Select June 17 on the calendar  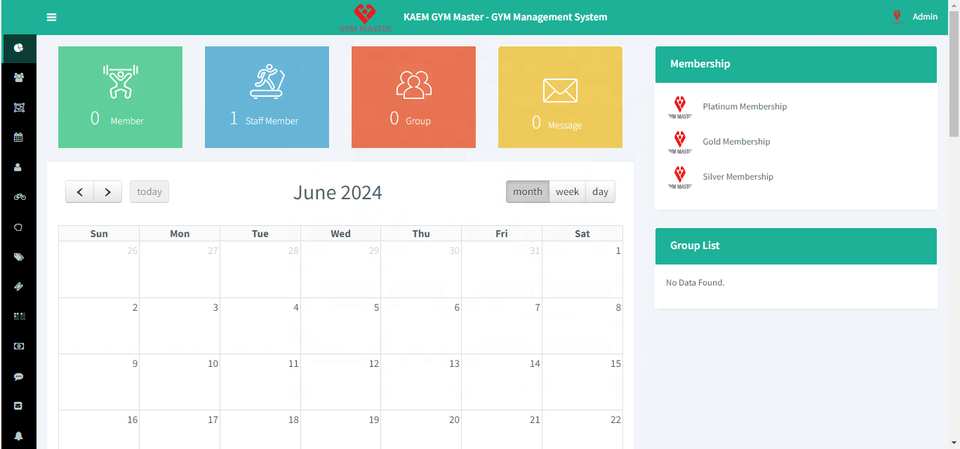tap(179, 430)
